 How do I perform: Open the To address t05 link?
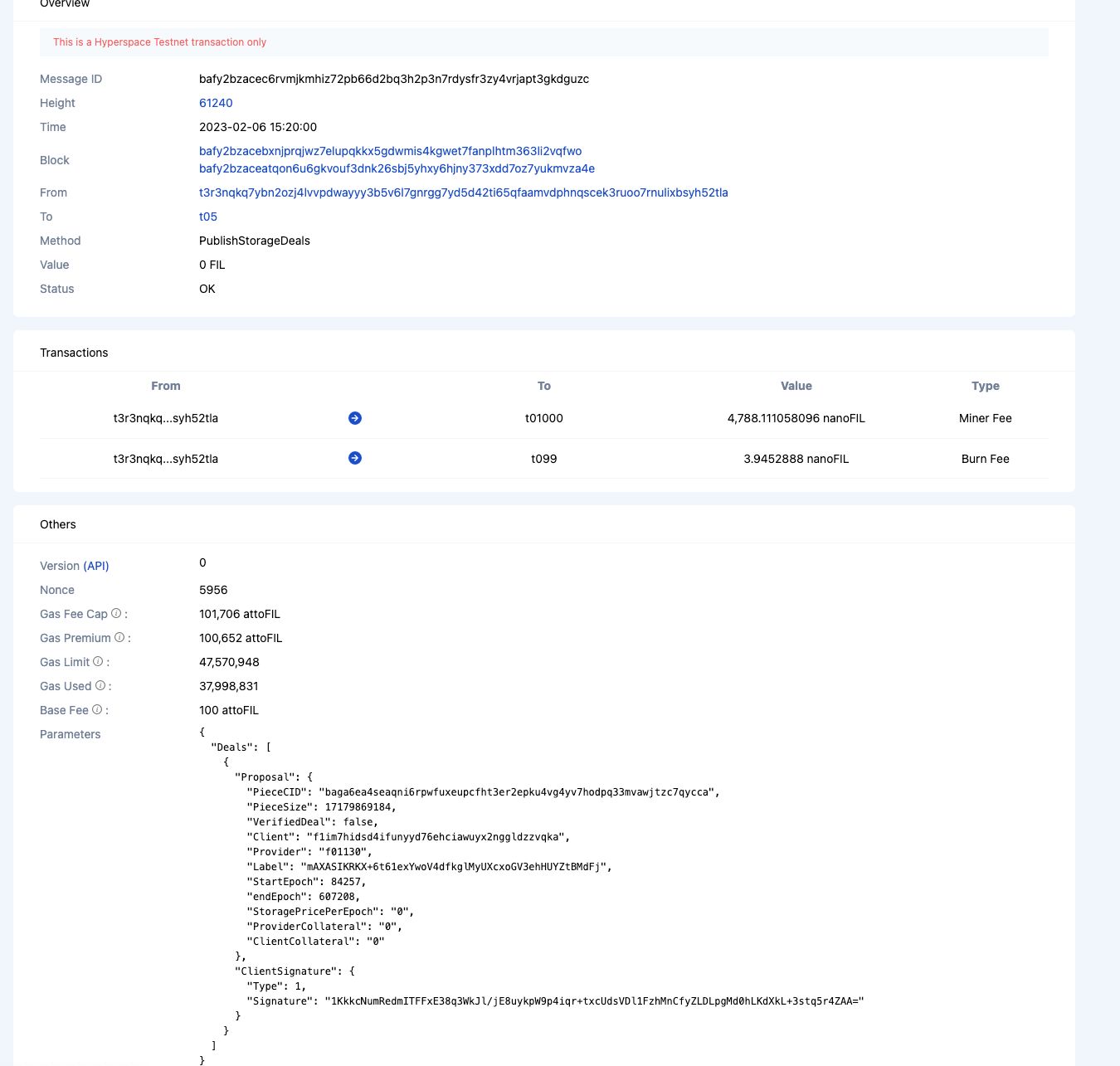(x=208, y=217)
